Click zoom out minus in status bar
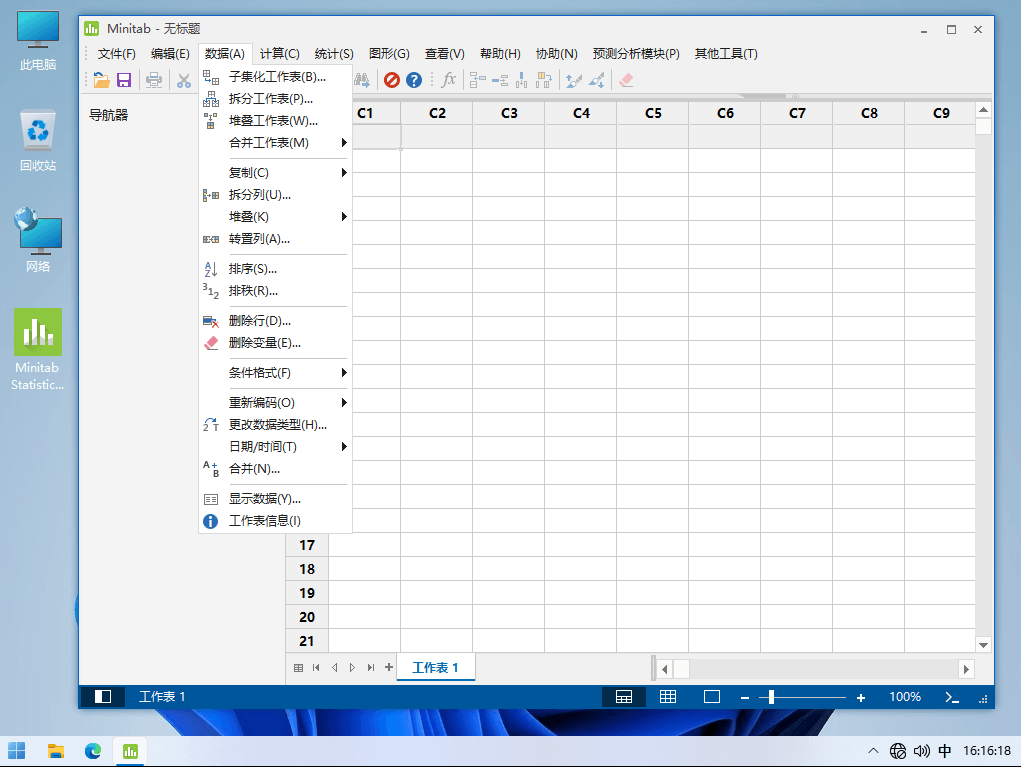The height and width of the screenshot is (767, 1021). (745, 697)
